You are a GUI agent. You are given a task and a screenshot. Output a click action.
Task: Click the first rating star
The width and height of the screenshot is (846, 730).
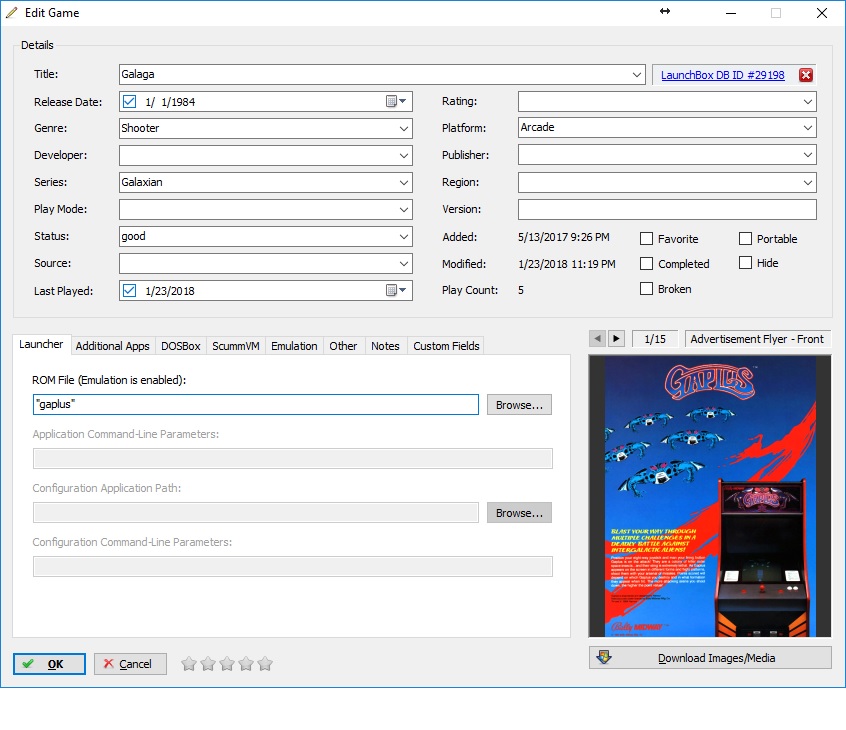189,664
